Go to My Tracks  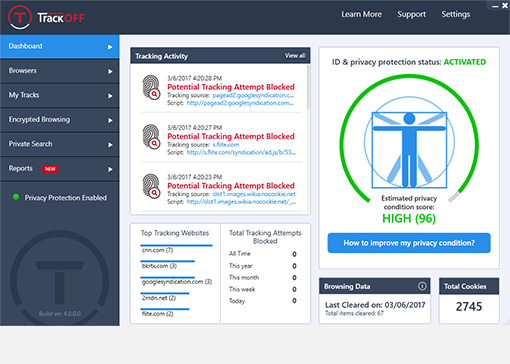click(x=60, y=95)
